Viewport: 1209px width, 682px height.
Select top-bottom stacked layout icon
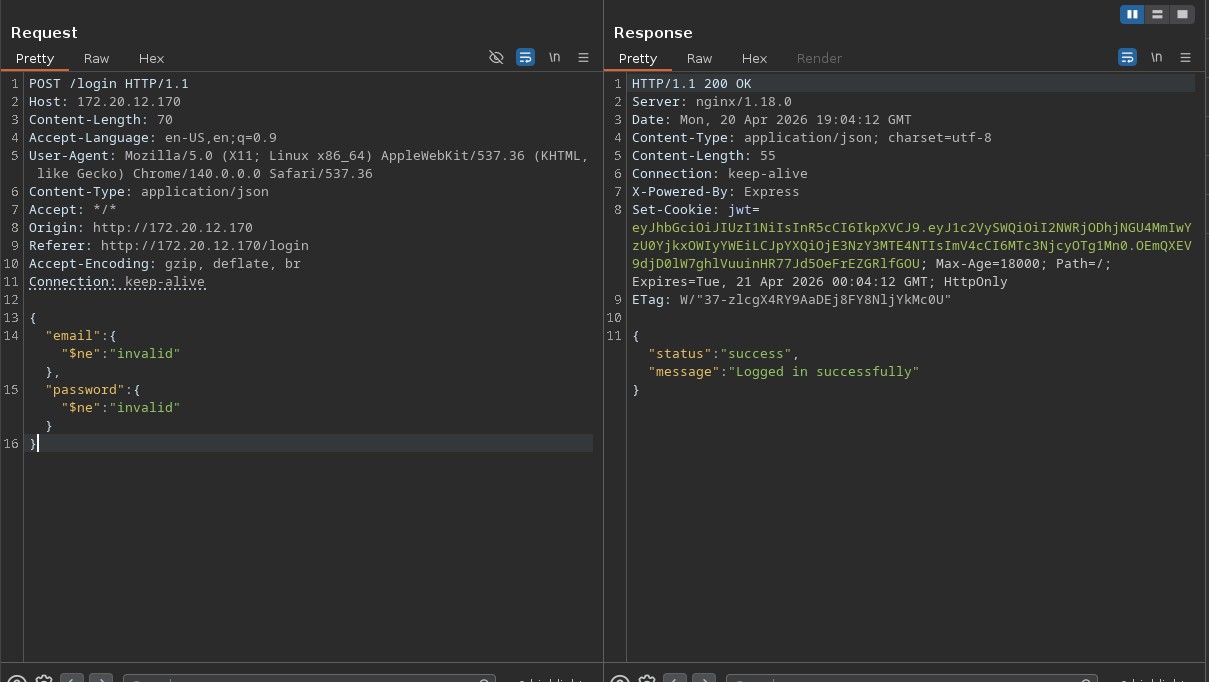pos(1157,14)
